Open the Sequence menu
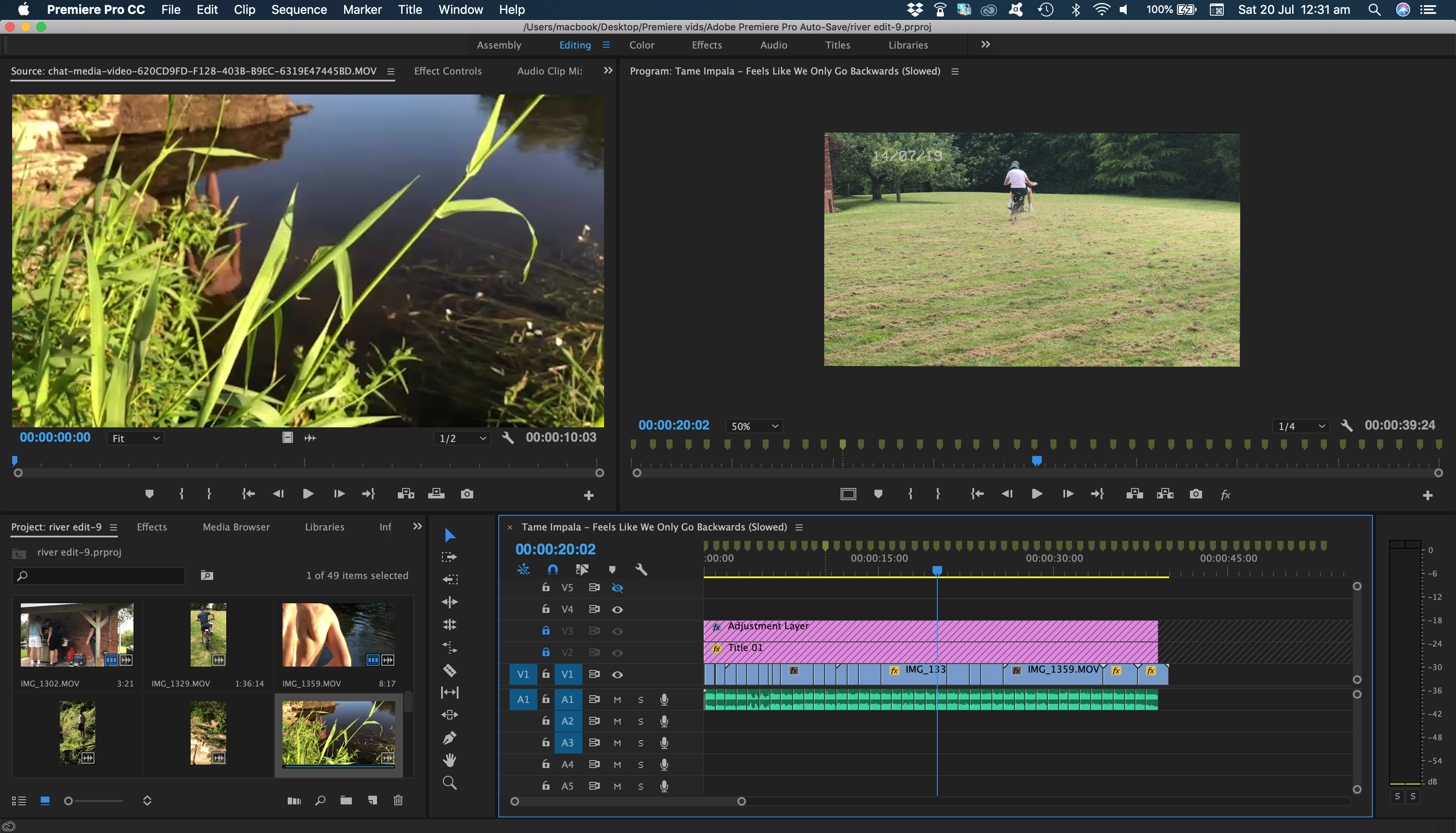Image resolution: width=1456 pixels, height=833 pixels. click(x=299, y=10)
